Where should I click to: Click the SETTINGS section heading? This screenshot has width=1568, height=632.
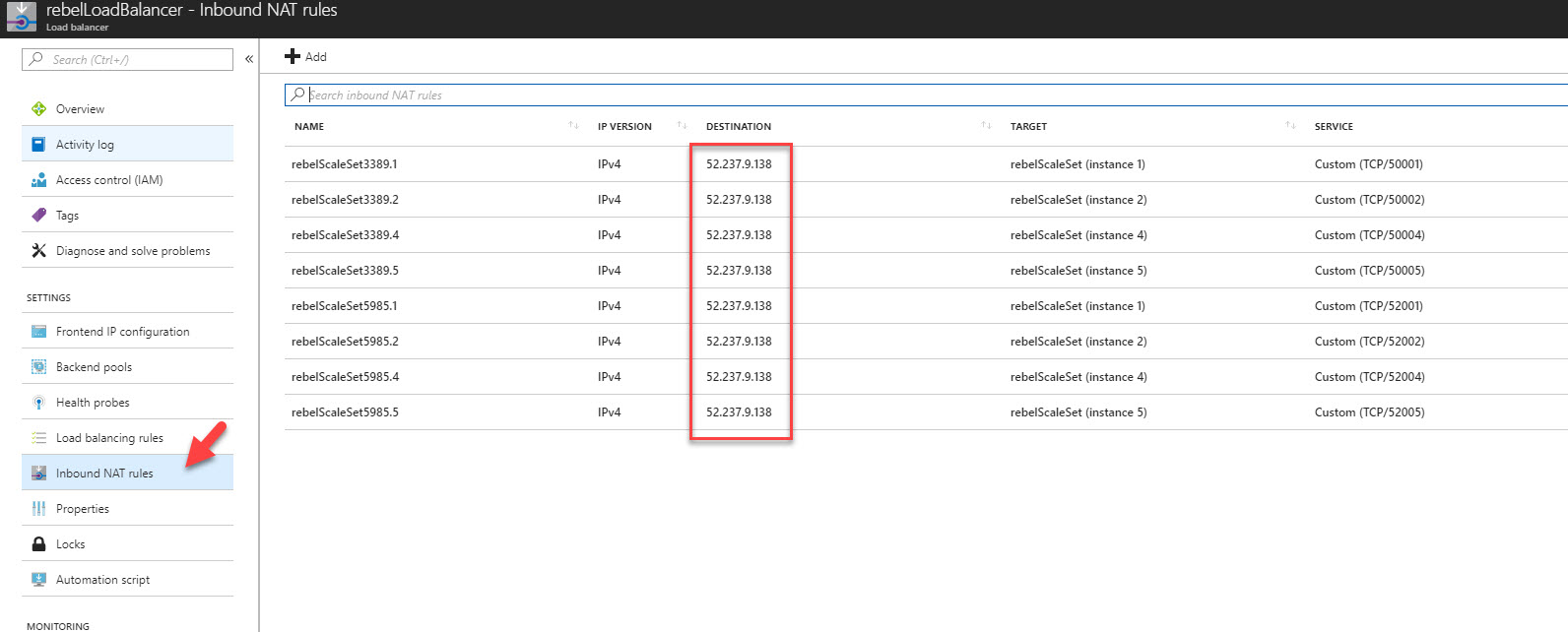(x=48, y=297)
